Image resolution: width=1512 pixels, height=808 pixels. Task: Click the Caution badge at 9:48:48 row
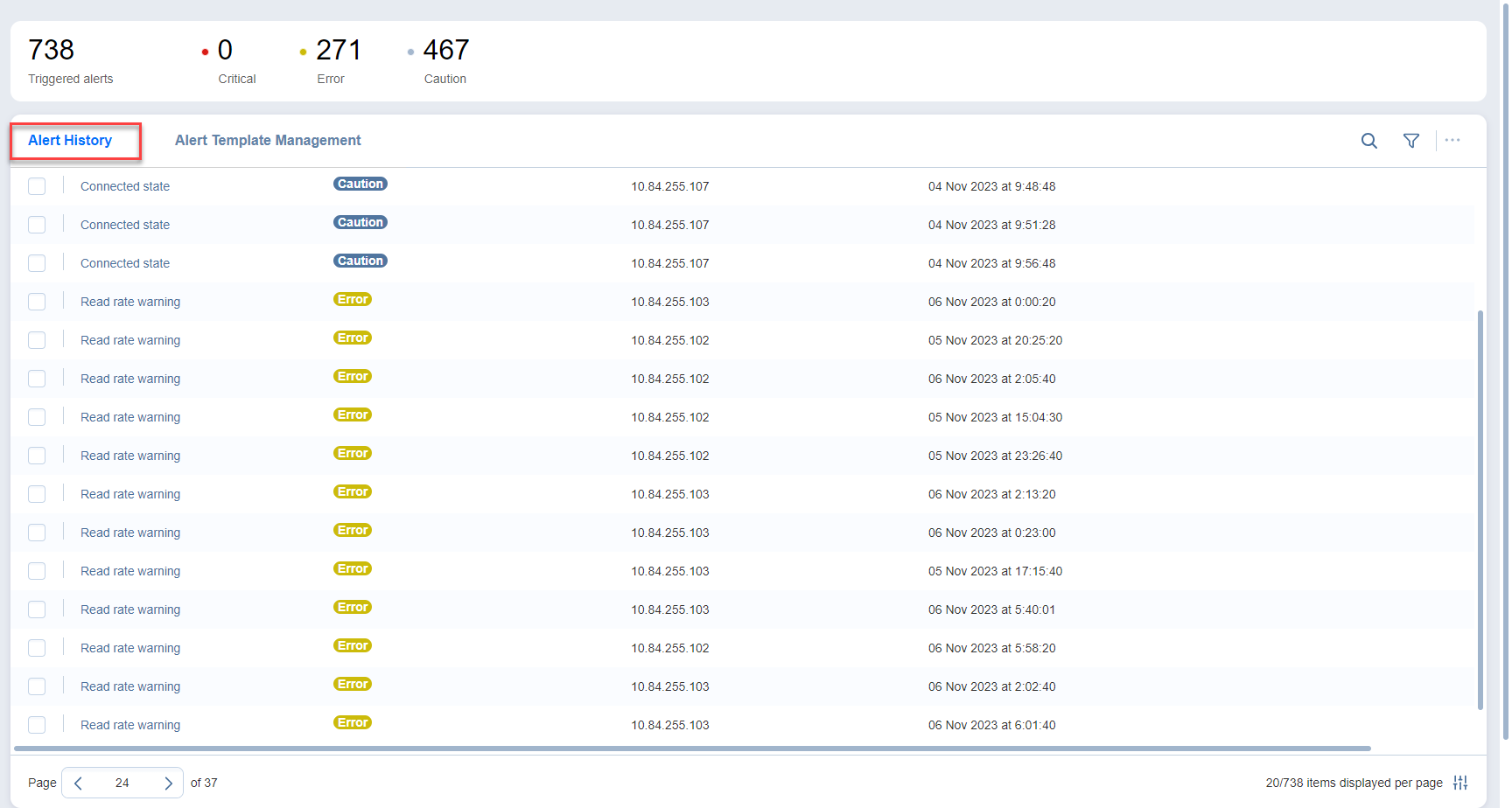click(x=360, y=185)
